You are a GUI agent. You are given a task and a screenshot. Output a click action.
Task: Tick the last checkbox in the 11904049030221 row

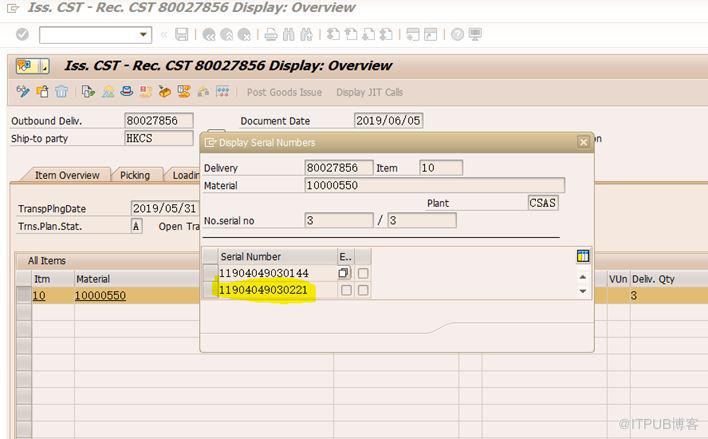pyautogui.click(x=363, y=290)
